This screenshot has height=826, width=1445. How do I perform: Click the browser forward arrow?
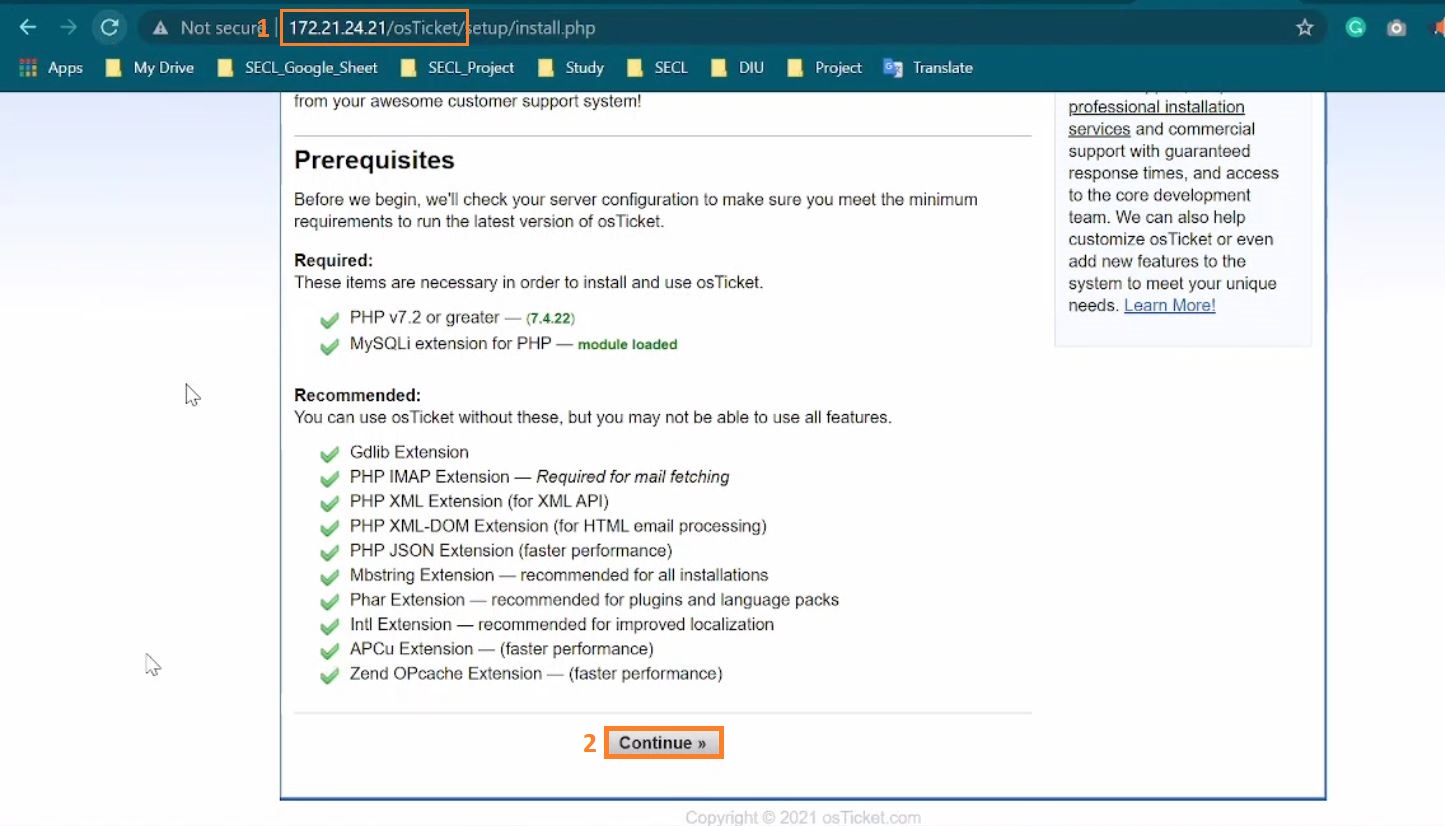click(x=68, y=28)
